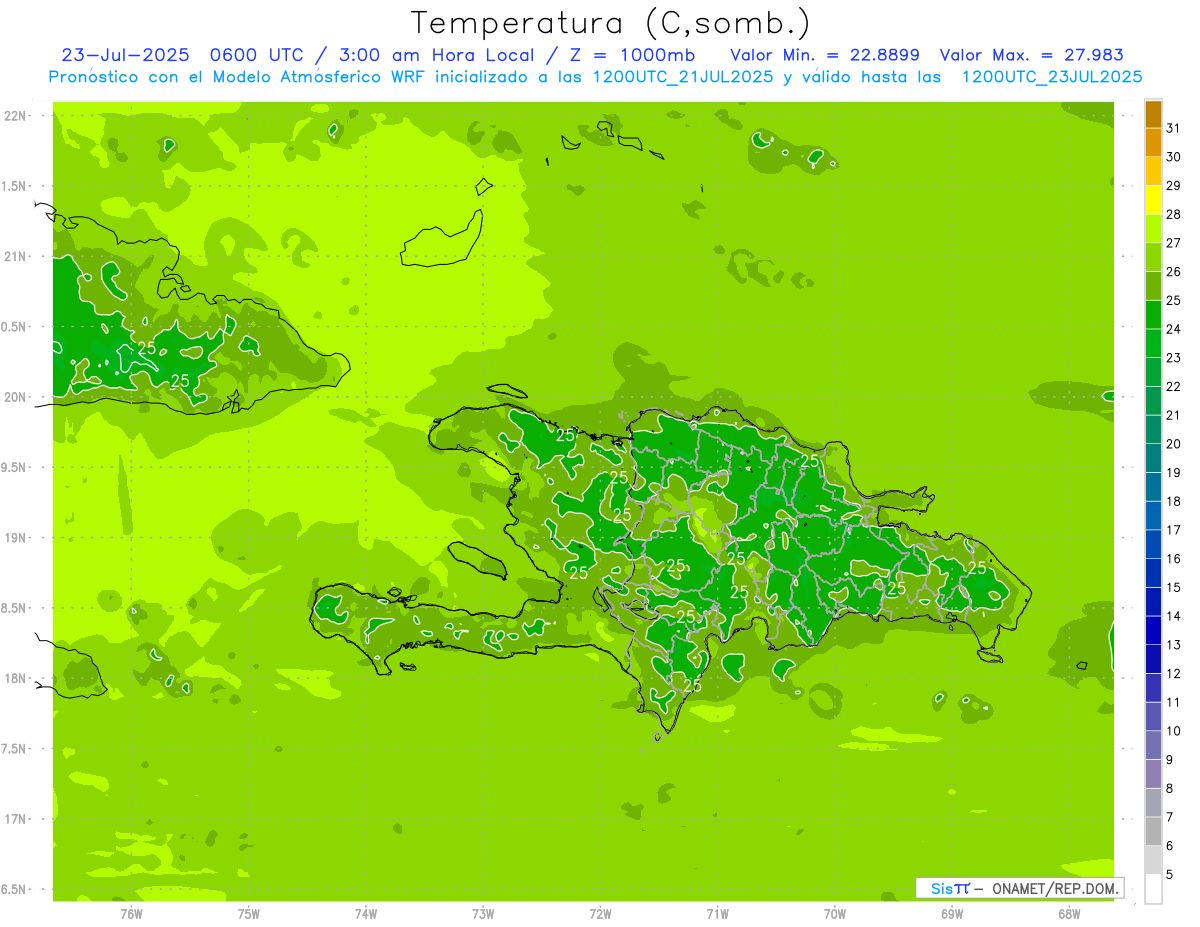Click the "10" label on the color bar

[1174, 731]
